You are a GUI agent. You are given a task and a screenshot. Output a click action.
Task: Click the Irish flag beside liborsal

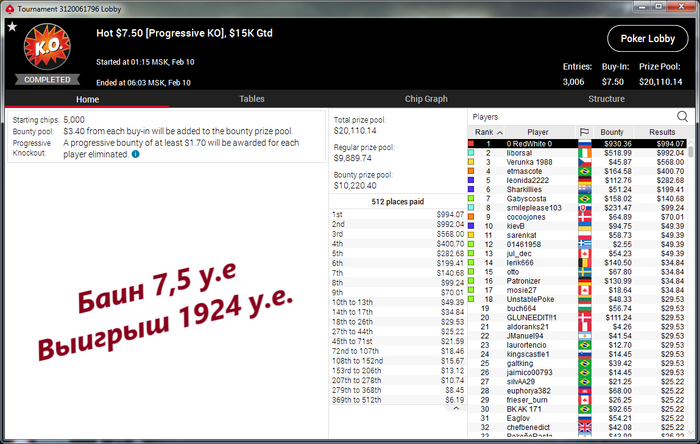coord(584,153)
